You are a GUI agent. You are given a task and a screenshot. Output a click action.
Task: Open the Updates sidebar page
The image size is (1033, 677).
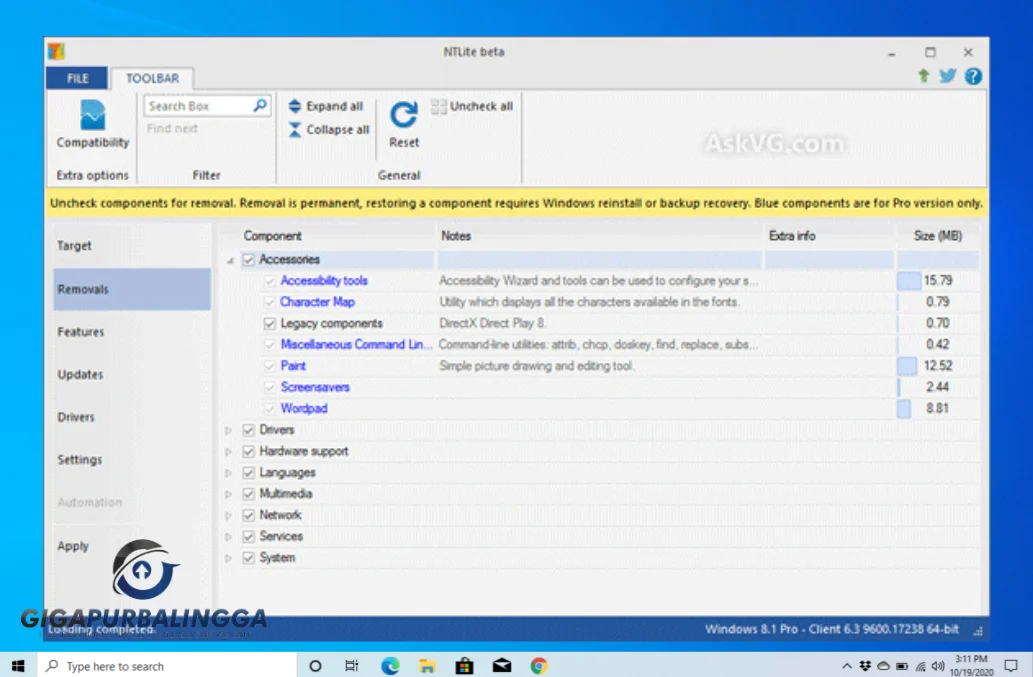[x=132, y=374]
